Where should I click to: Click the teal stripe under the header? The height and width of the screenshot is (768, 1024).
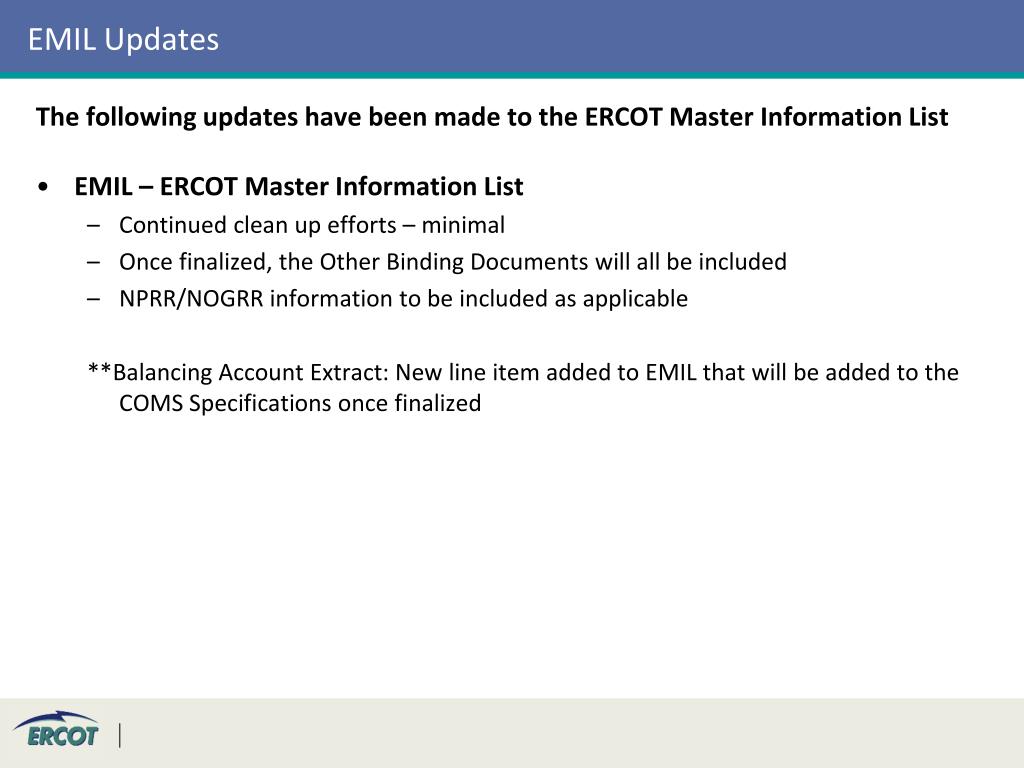click(512, 75)
